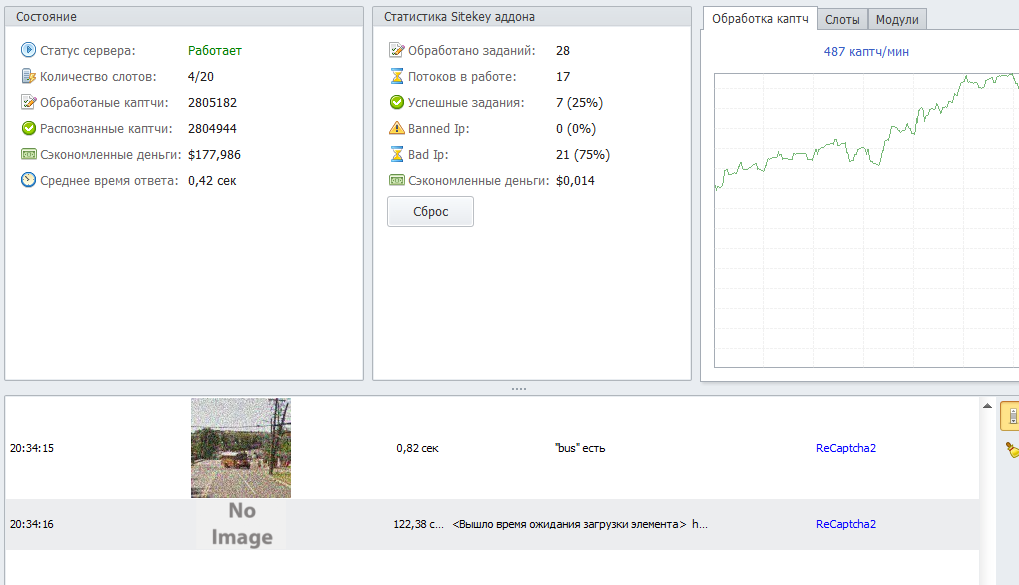Image resolution: width=1019 pixels, height=585 pixels.
Task: Click the street captcha image thumbnail
Action: (240, 448)
